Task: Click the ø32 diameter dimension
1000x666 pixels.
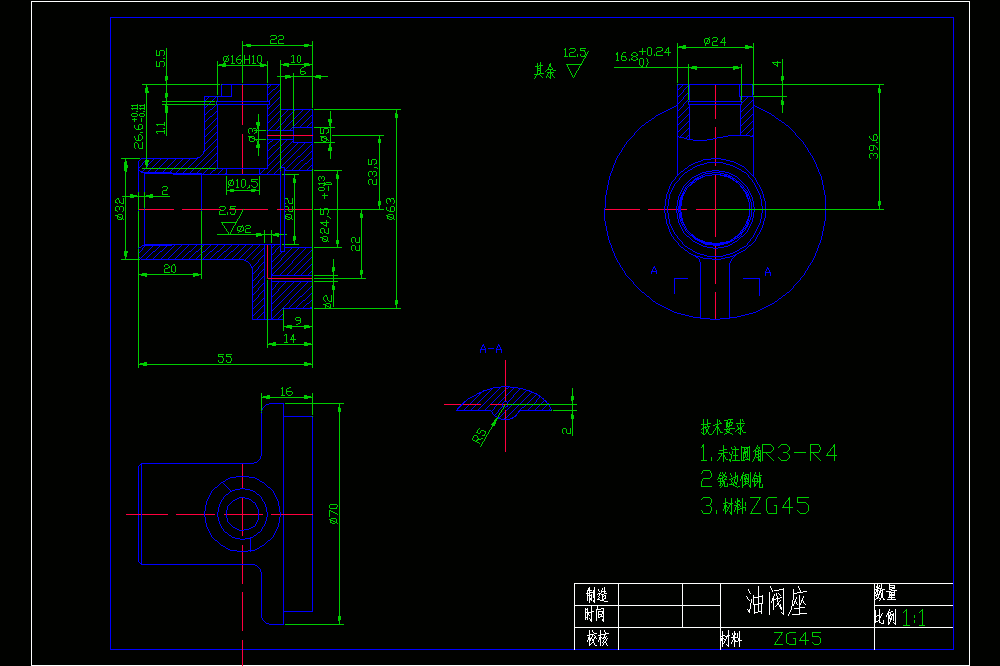Action: click(x=119, y=209)
